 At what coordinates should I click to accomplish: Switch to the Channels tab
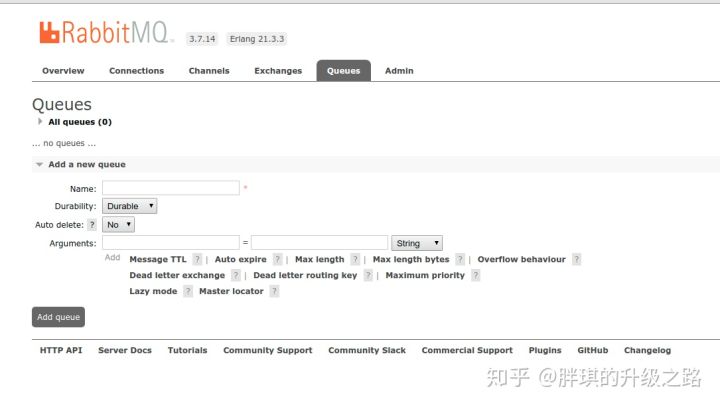[209, 71]
